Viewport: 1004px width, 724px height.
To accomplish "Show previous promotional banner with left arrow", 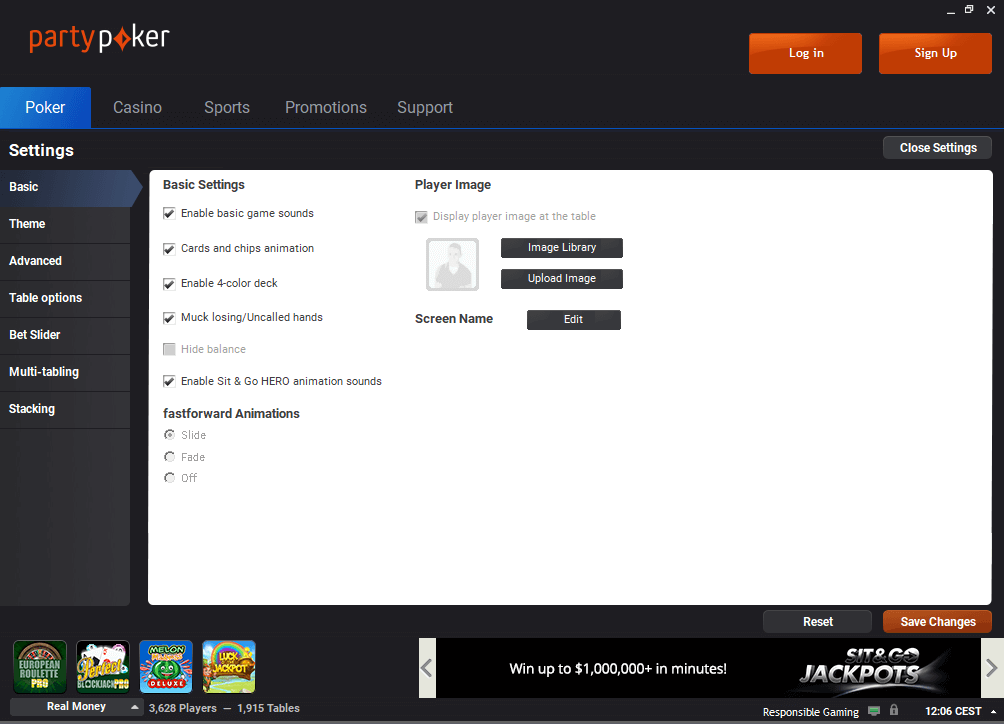I will [427, 668].
